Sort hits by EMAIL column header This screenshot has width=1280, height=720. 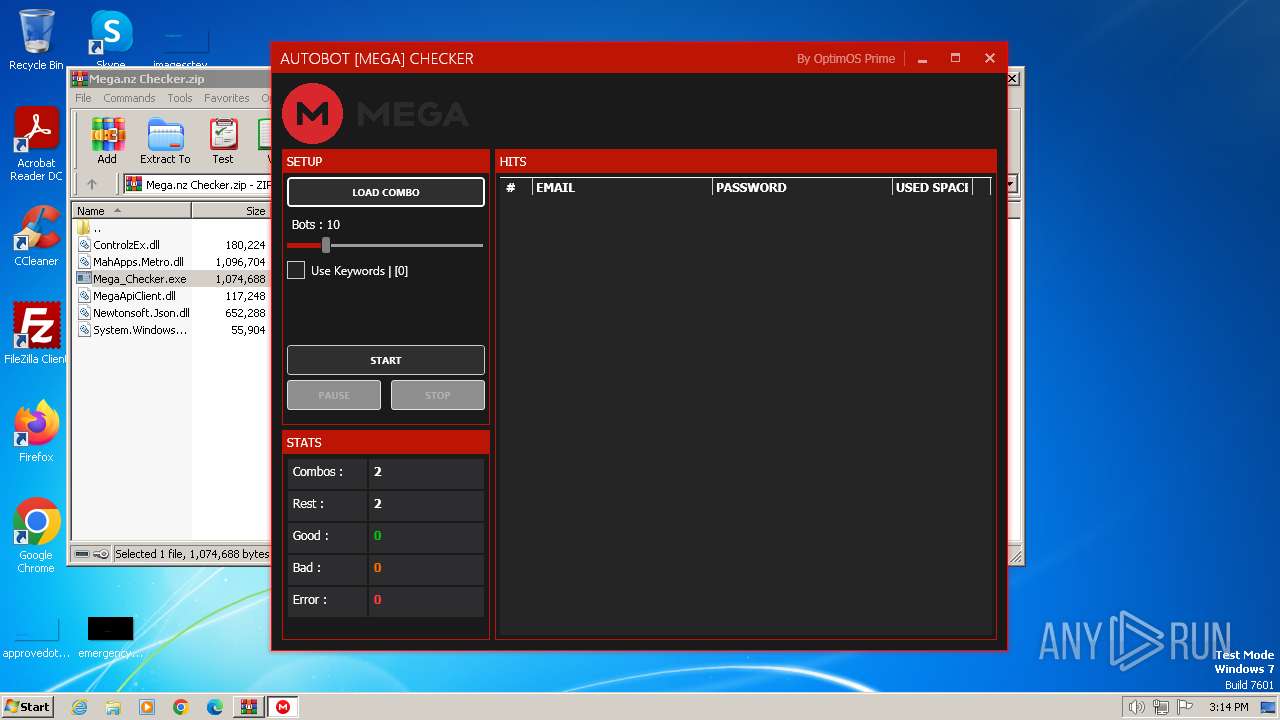(622, 187)
